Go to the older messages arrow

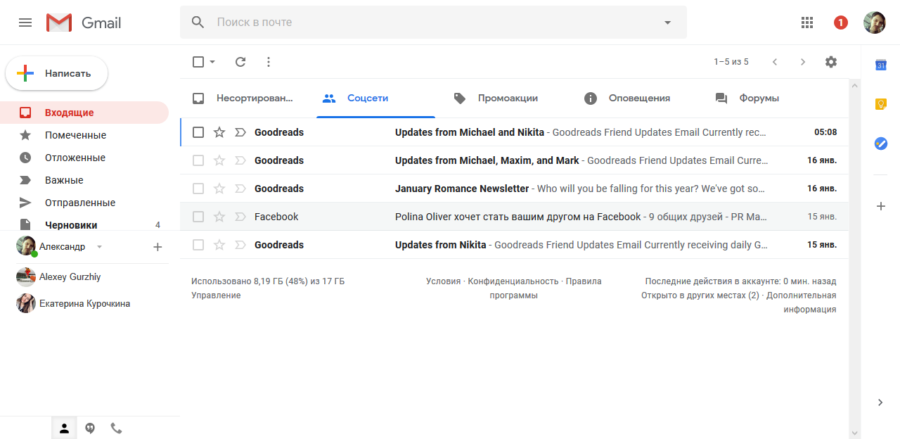pyautogui.click(x=803, y=62)
